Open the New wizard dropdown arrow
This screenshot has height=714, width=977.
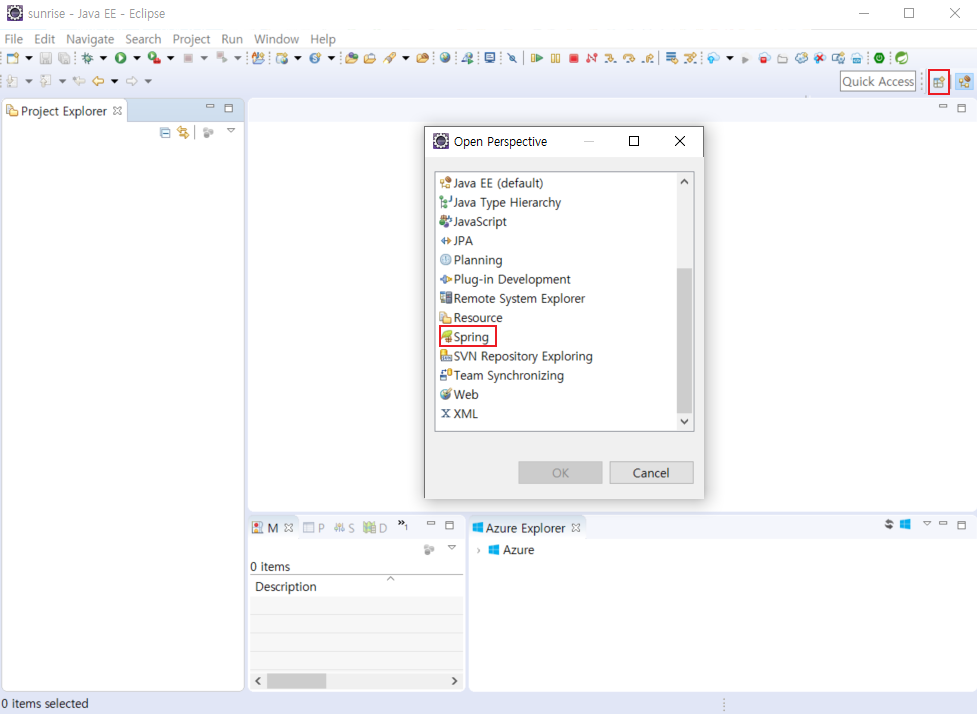point(29,58)
